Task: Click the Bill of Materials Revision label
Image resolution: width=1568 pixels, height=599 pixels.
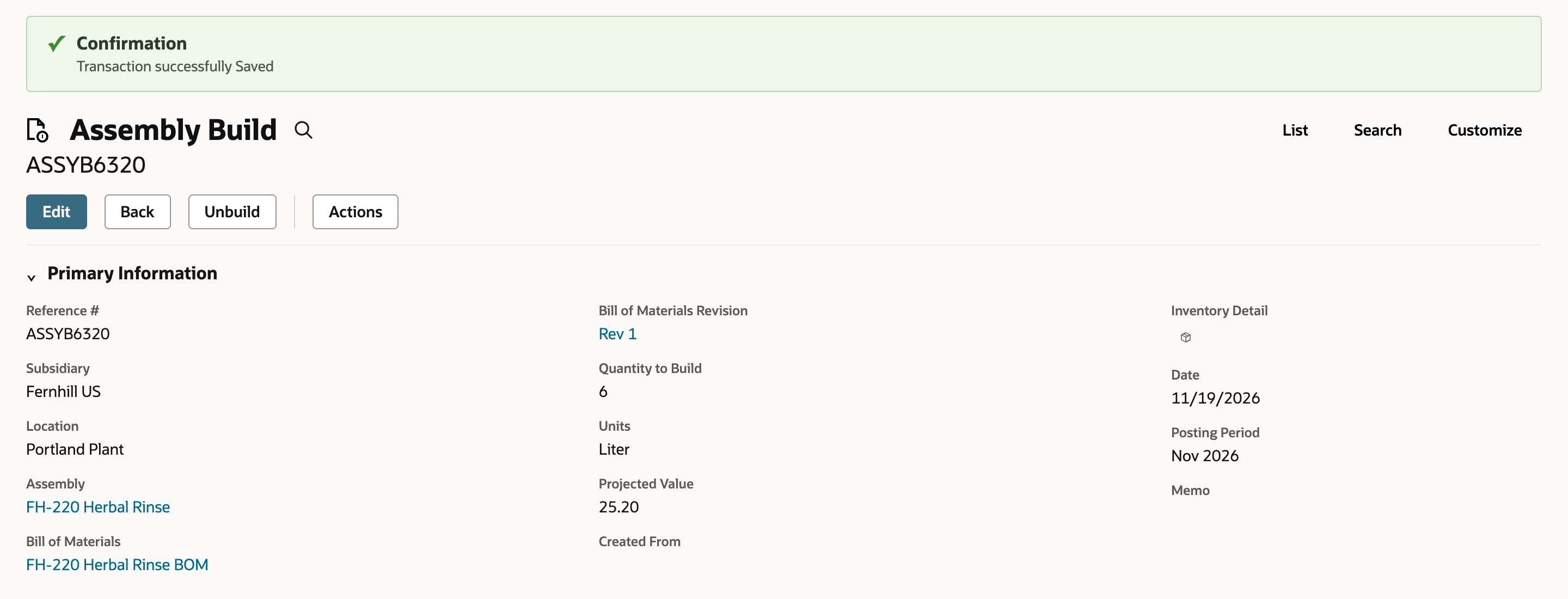Action: (x=672, y=311)
